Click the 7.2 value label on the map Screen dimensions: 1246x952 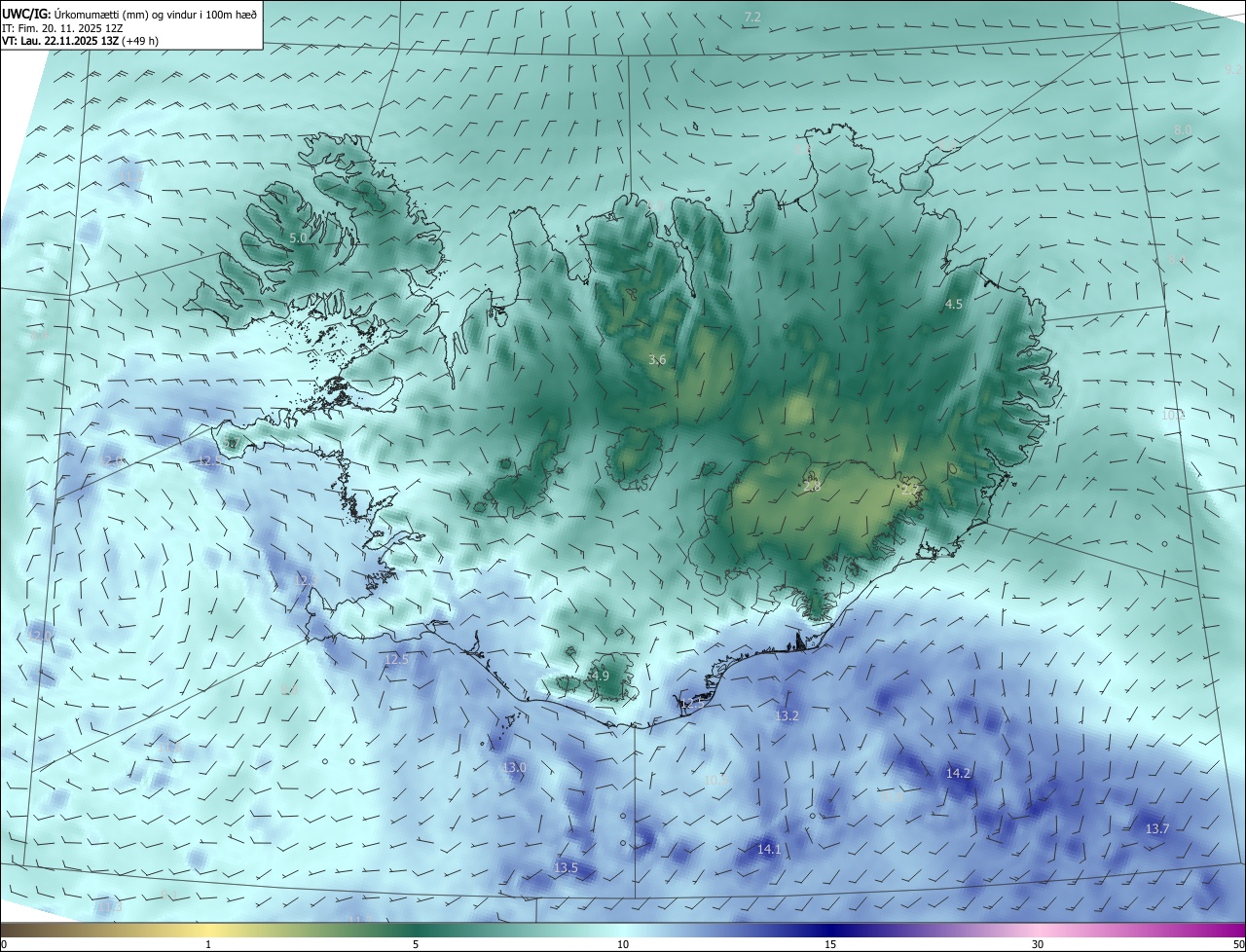(x=752, y=18)
